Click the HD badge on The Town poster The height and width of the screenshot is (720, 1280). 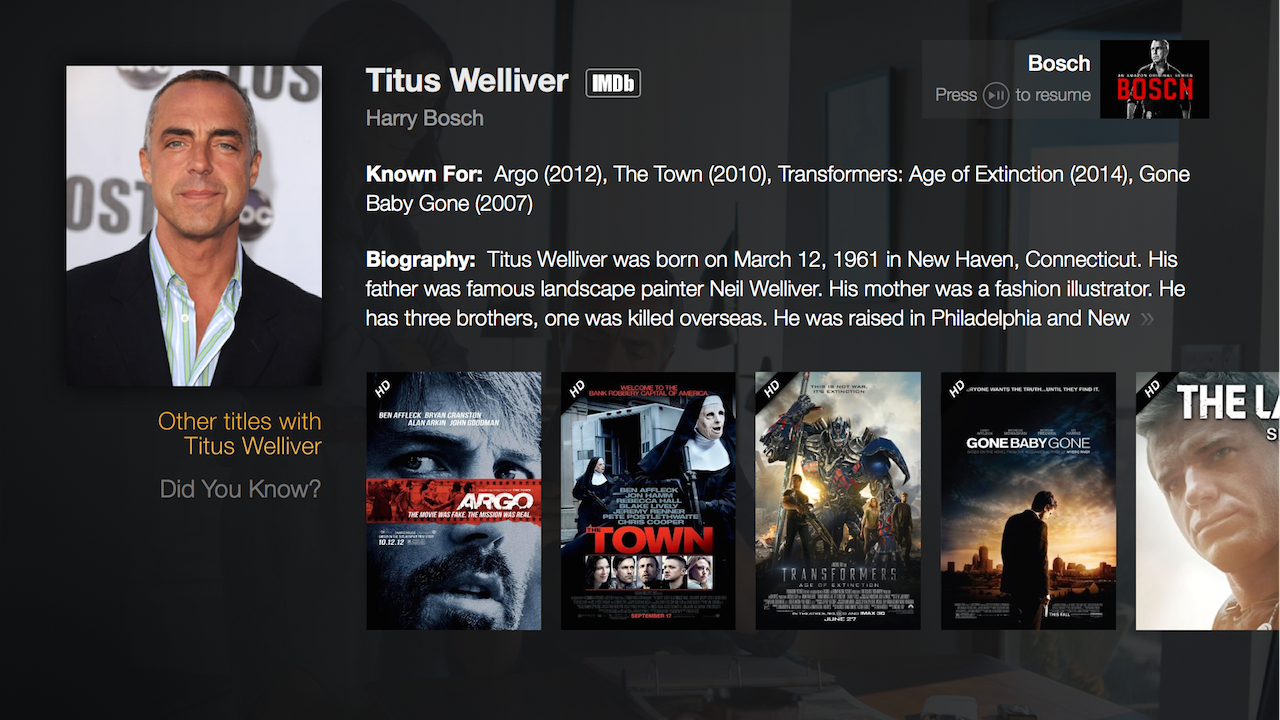coord(576,388)
